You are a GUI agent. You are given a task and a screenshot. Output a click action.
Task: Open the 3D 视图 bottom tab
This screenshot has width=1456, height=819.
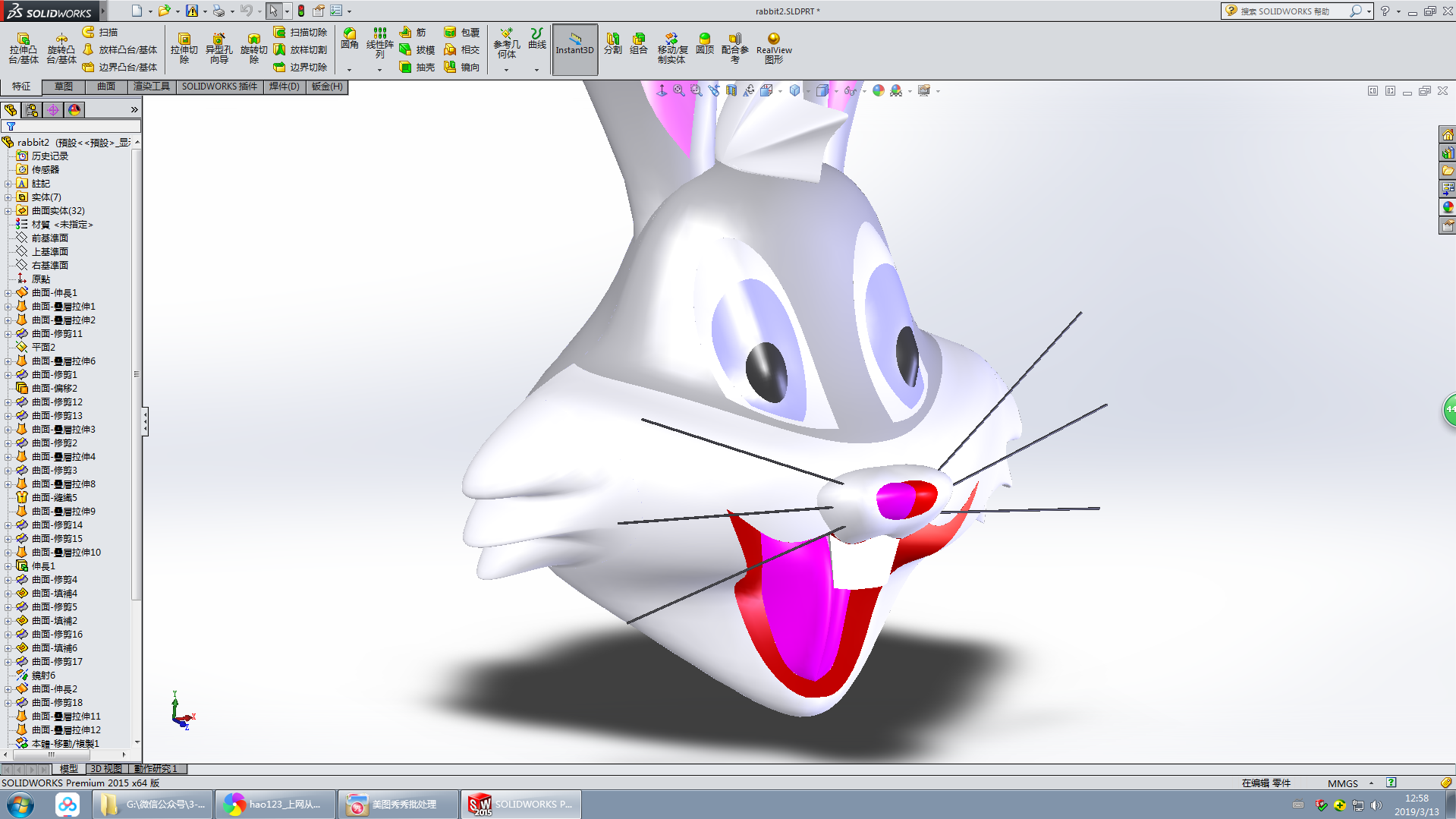coord(106,769)
